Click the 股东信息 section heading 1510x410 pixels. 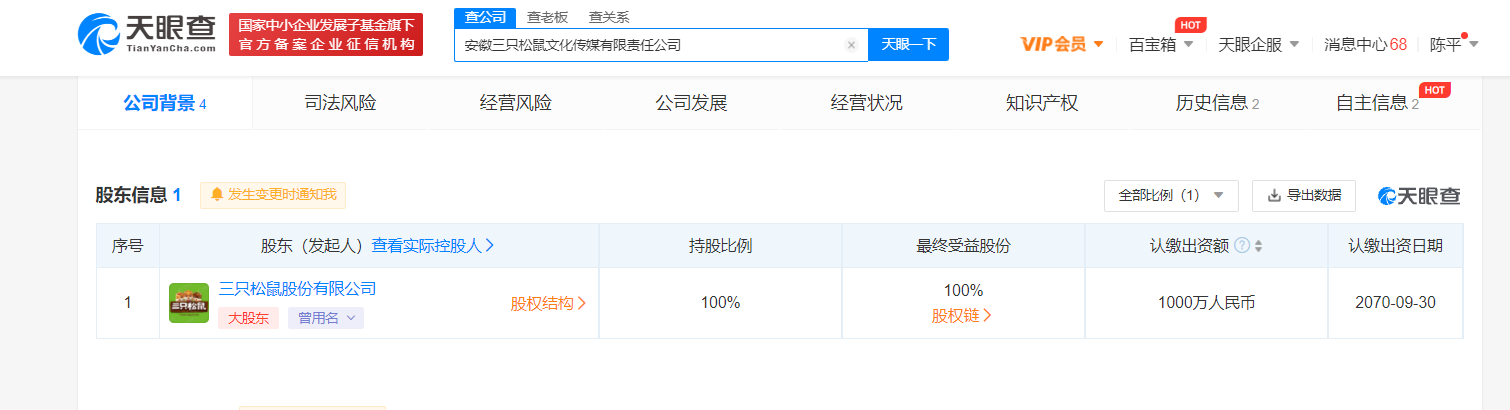point(131,195)
